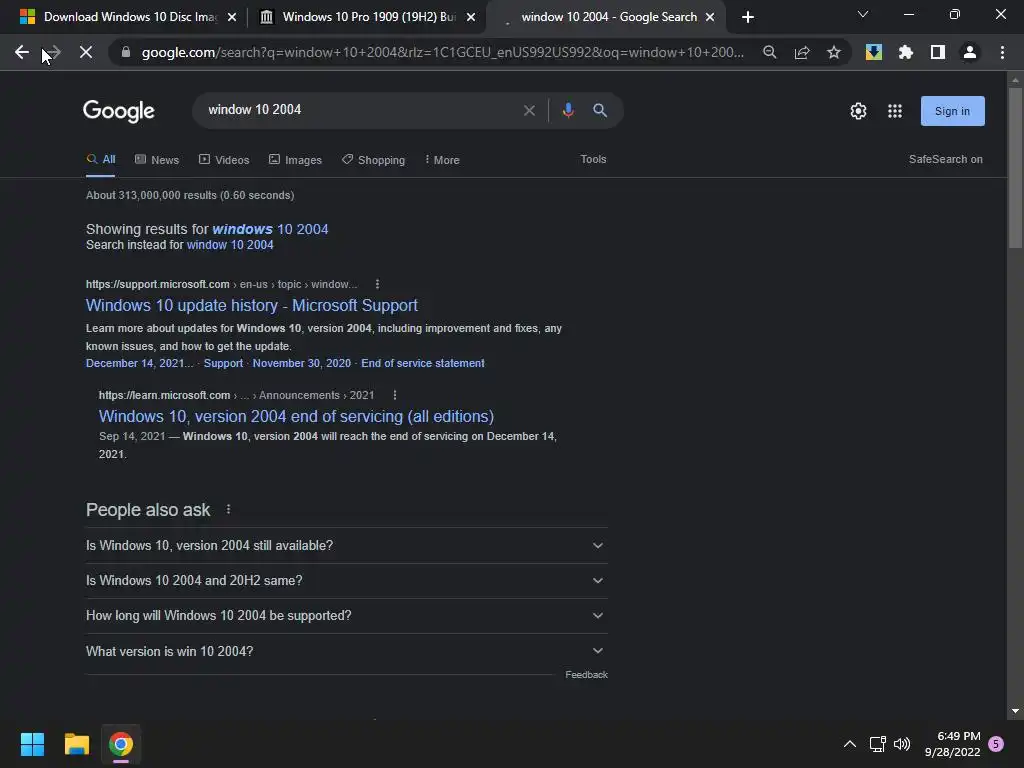This screenshot has width=1024, height=768.
Task: Open search Tools
Action: 593,159
